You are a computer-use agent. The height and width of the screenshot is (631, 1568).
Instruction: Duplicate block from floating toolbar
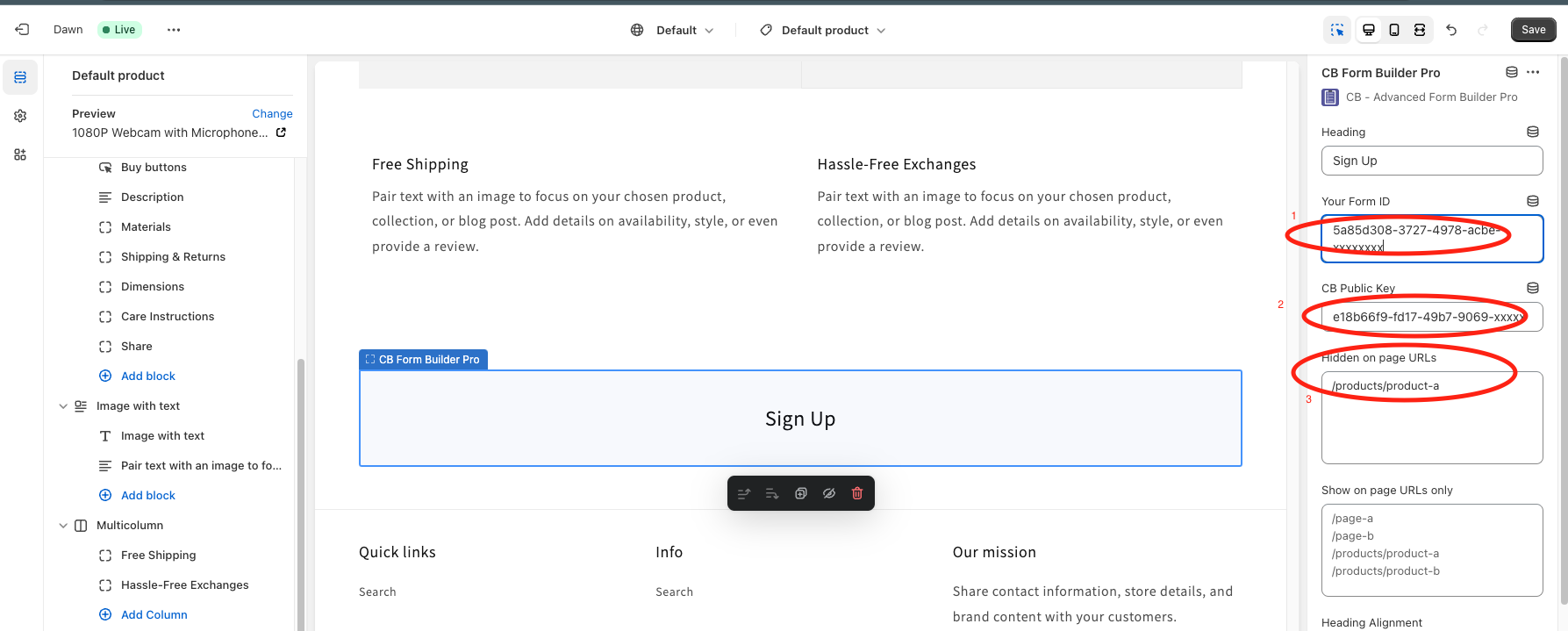coord(800,493)
